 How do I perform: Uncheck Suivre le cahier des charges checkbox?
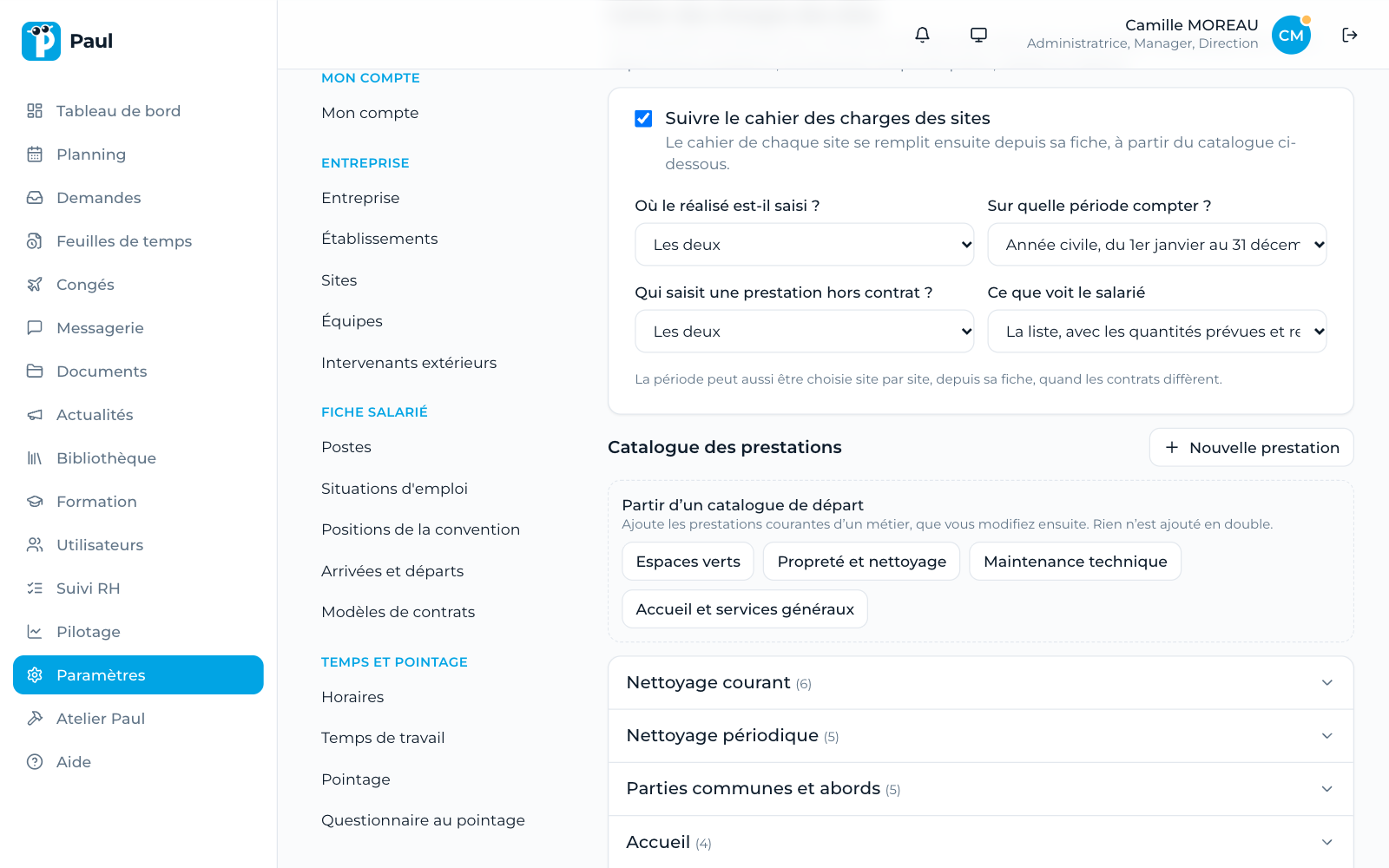(643, 119)
